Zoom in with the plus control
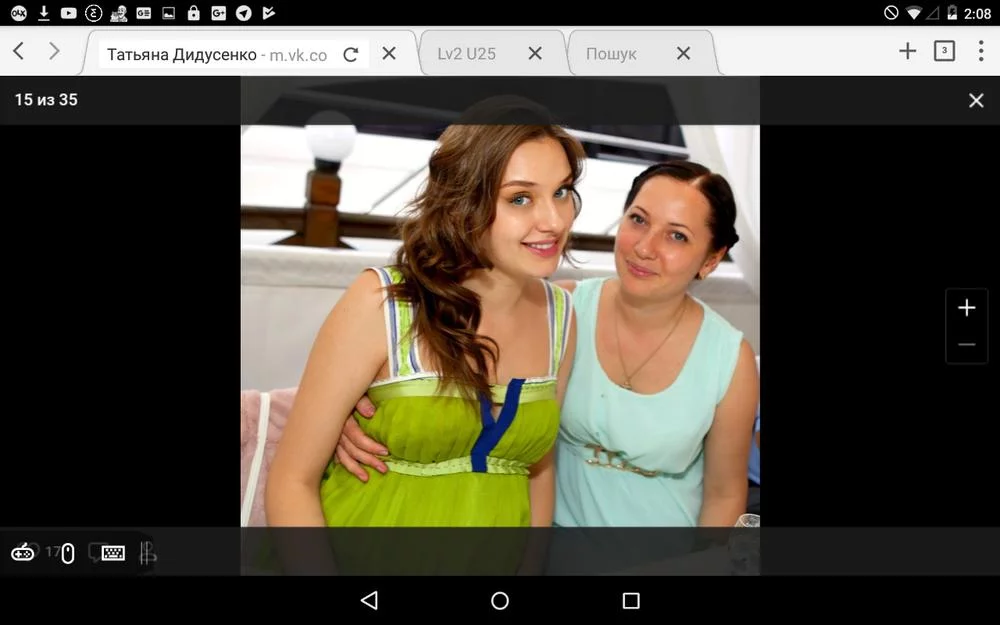1000x625 pixels. point(966,308)
